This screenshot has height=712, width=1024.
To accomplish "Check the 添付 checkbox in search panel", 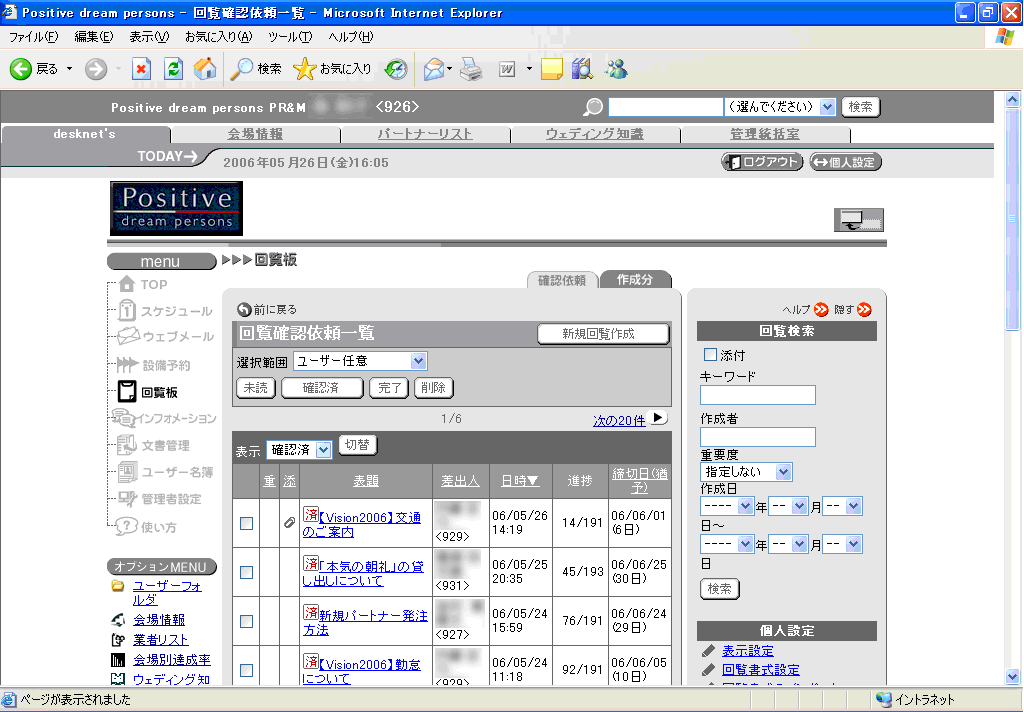I will 711,355.
